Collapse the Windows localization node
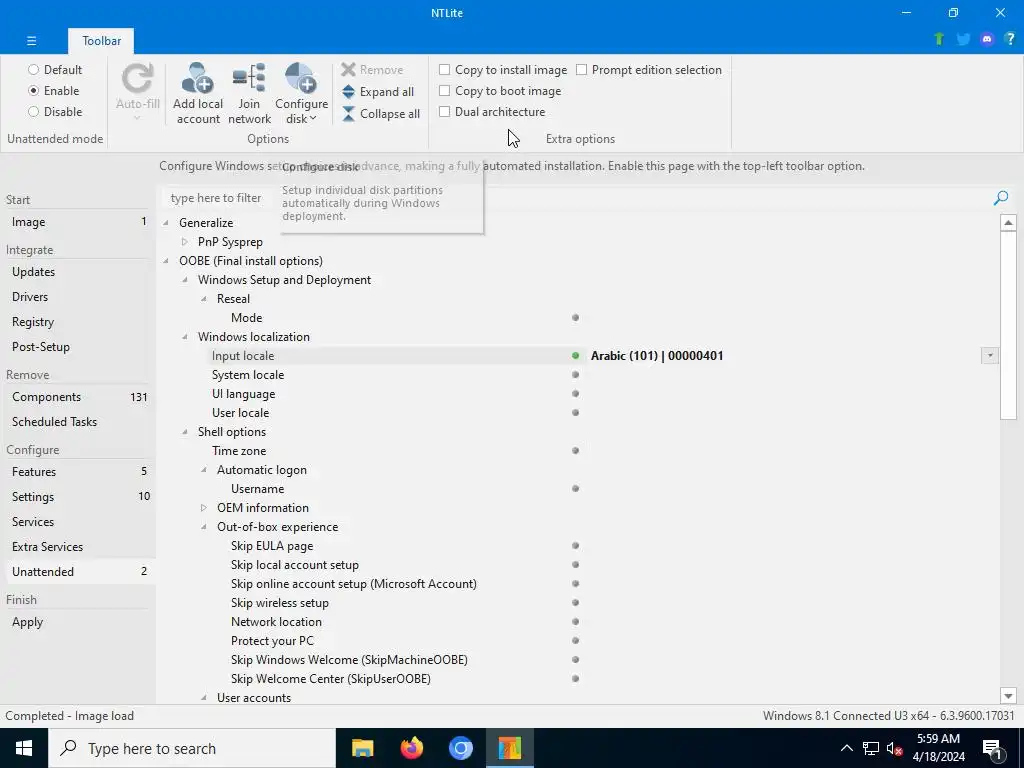The height and width of the screenshot is (768, 1024). pyautogui.click(x=185, y=337)
